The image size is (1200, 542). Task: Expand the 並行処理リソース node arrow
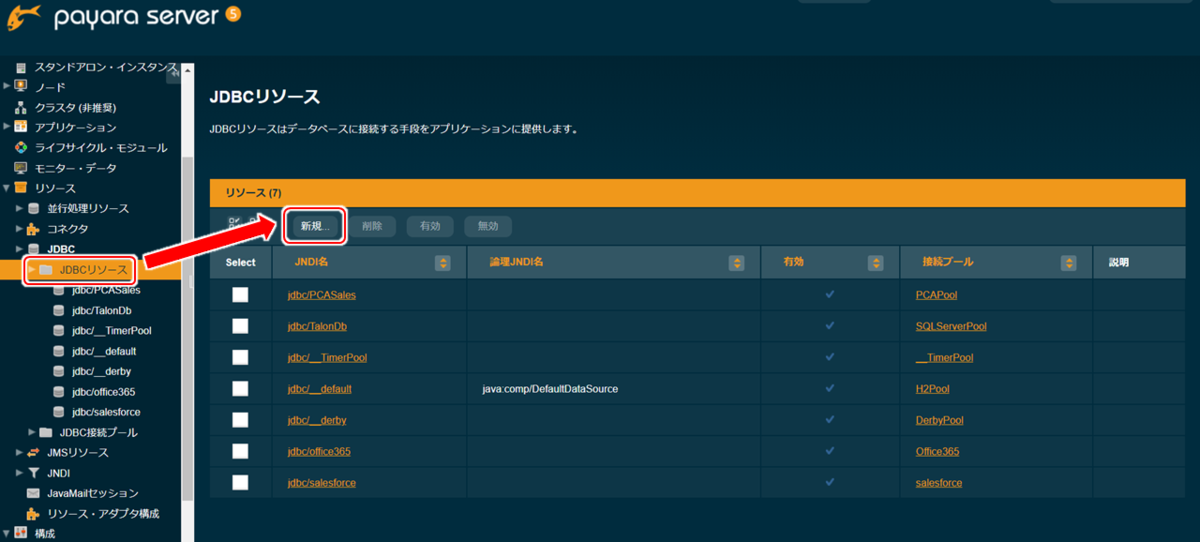point(19,207)
